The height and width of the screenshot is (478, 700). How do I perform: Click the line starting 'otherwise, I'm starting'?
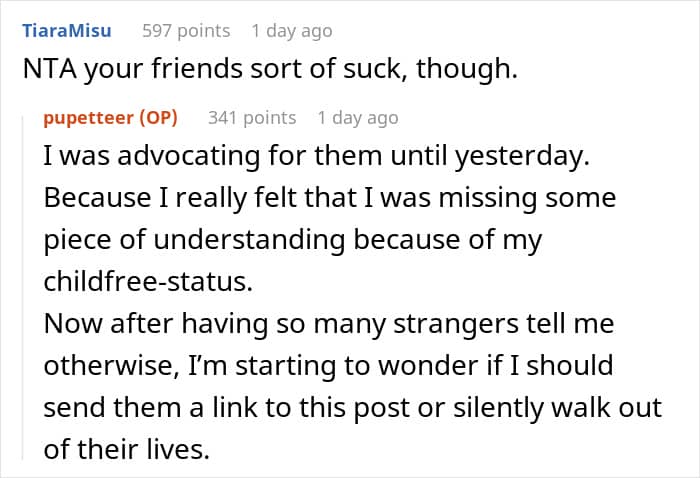click(x=329, y=365)
